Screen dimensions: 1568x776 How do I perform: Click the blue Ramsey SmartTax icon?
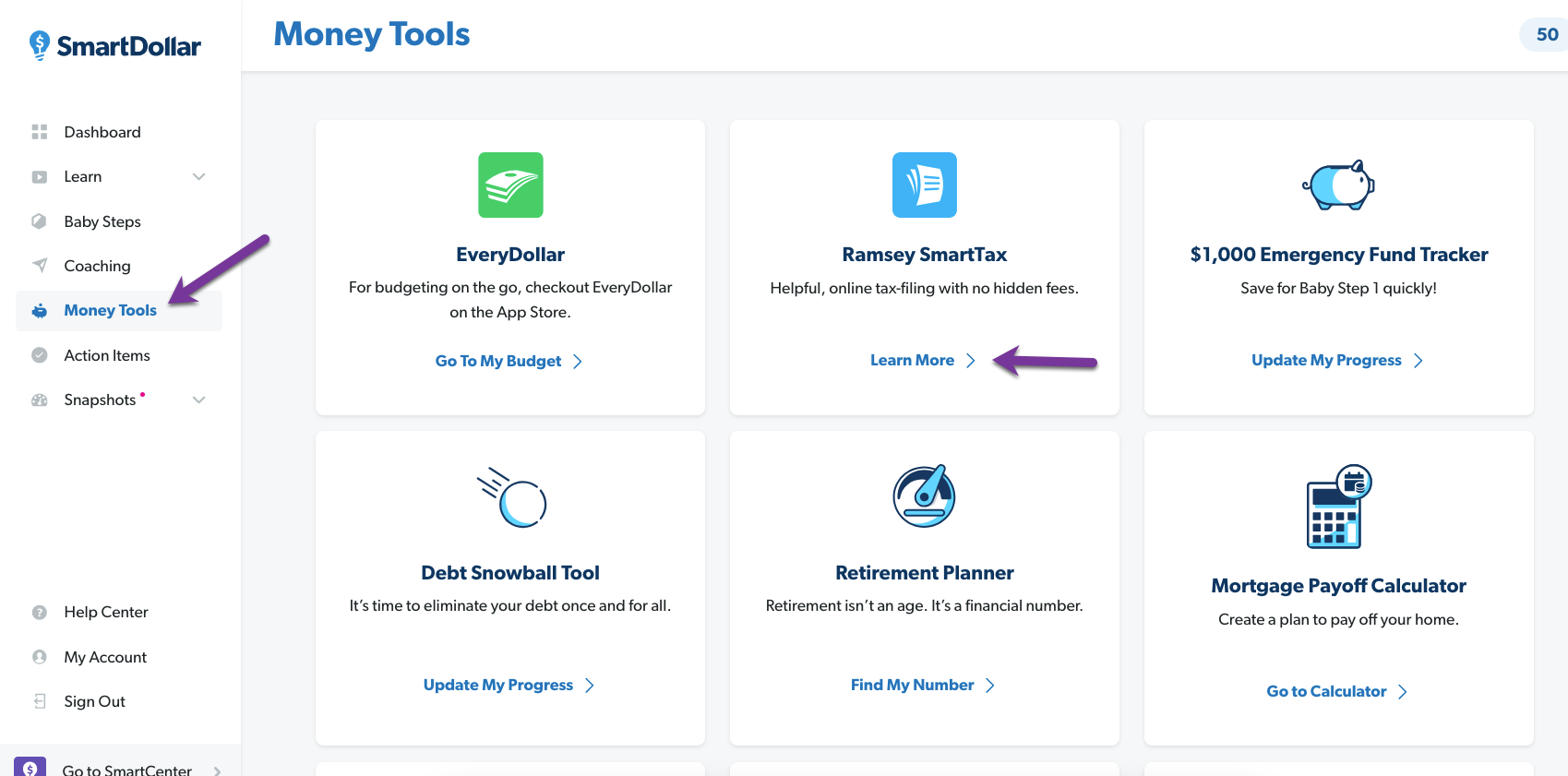924,185
